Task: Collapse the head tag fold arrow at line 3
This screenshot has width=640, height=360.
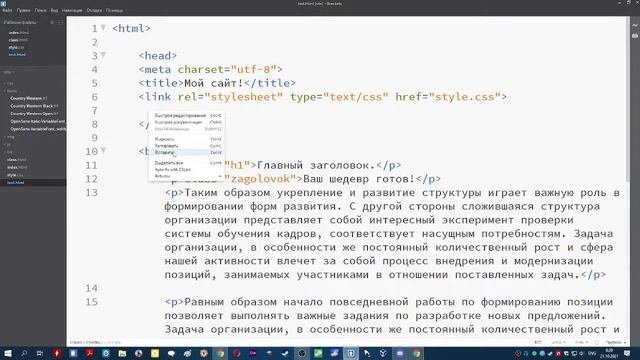Action: tap(104, 55)
